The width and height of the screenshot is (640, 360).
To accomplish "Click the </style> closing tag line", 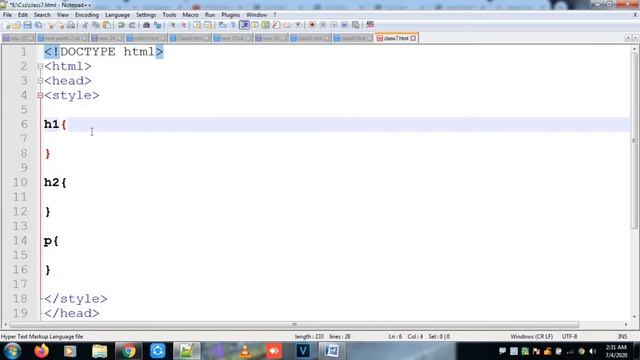I will [x=76, y=299].
